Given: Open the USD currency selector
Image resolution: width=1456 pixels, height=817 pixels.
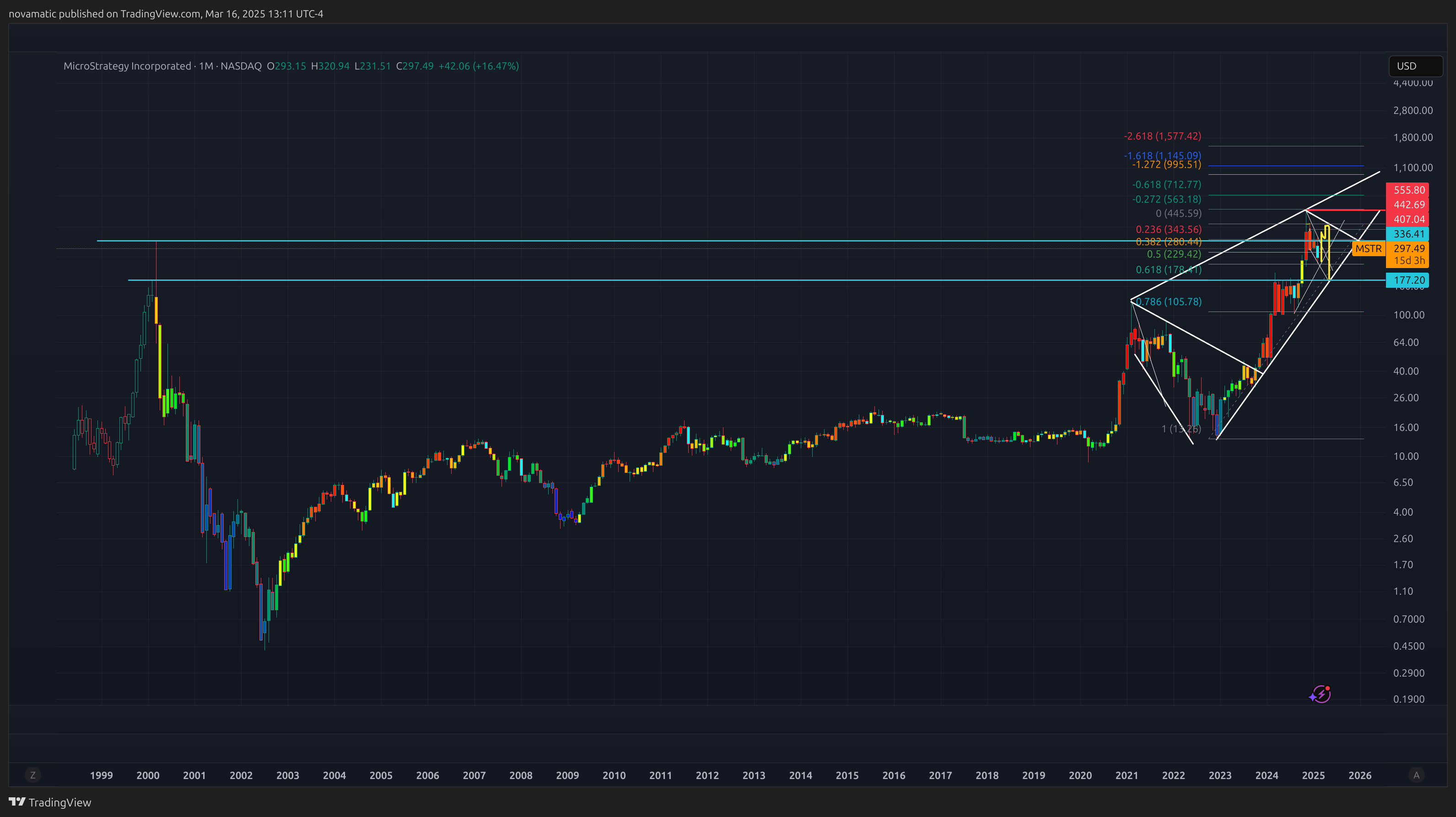Looking at the screenshot, I should pos(1416,66).
